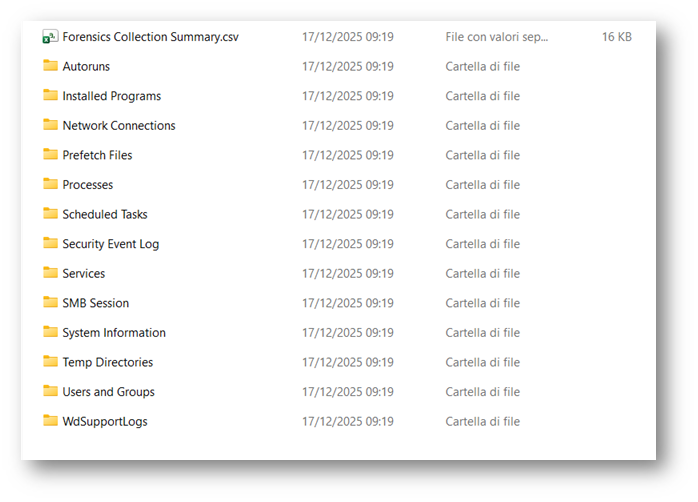The width and height of the screenshot is (698, 502).
Task: Select file name Forensics Collection Summary.csv
Action: 150,37
